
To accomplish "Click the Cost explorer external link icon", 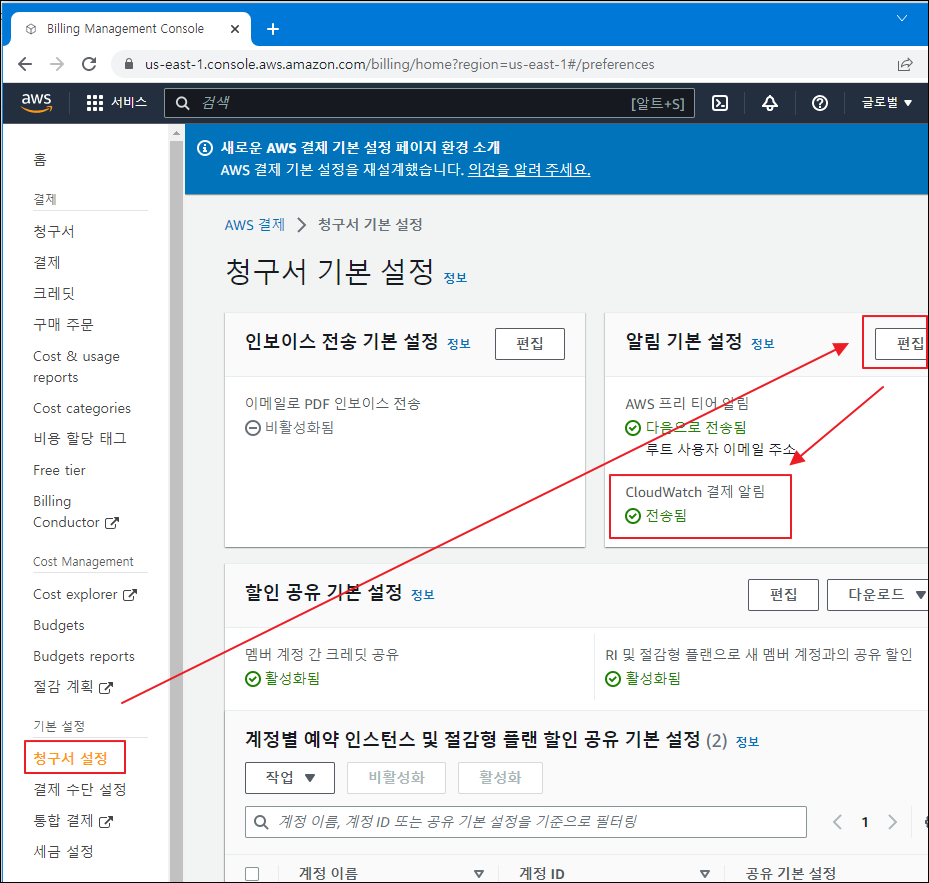I will [130, 594].
